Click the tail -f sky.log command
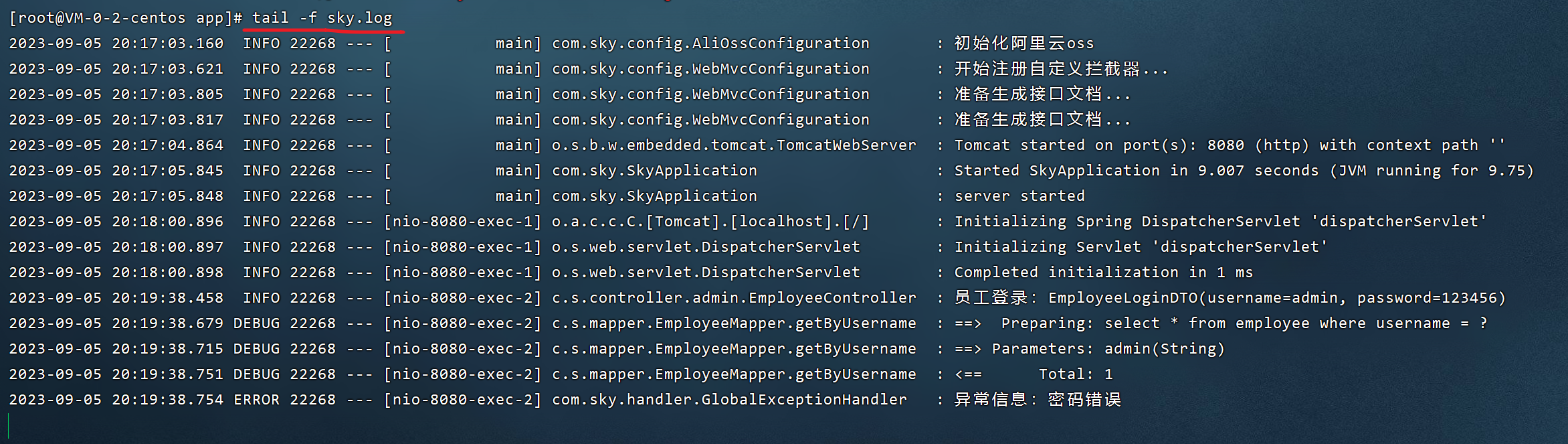Image resolution: width=1568 pixels, height=444 pixels. click(x=322, y=17)
